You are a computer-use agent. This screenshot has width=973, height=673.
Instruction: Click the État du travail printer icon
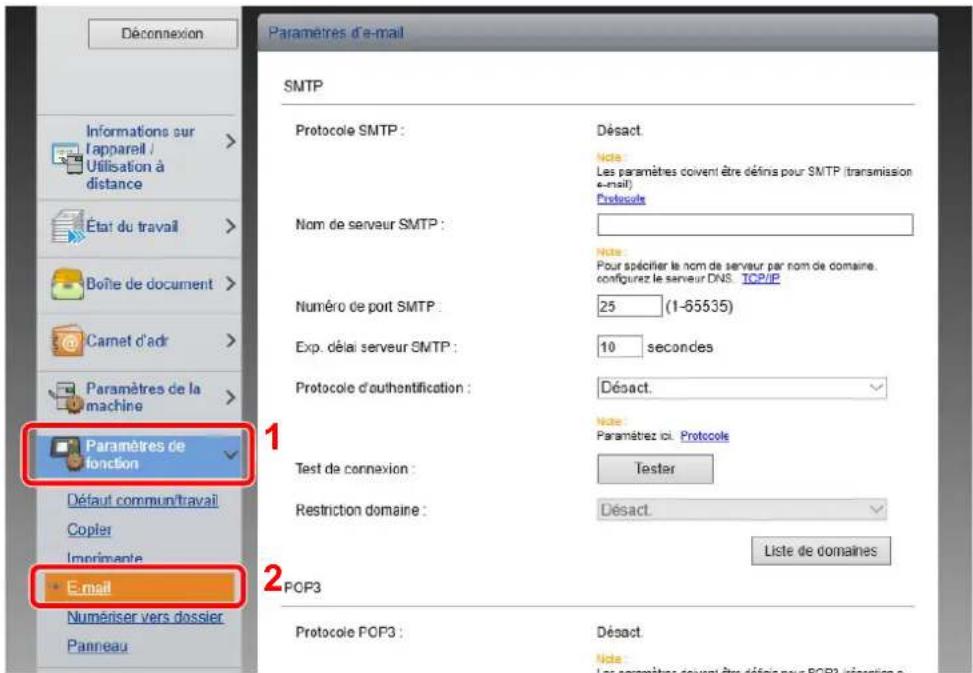pyautogui.click(x=68, y=227)
